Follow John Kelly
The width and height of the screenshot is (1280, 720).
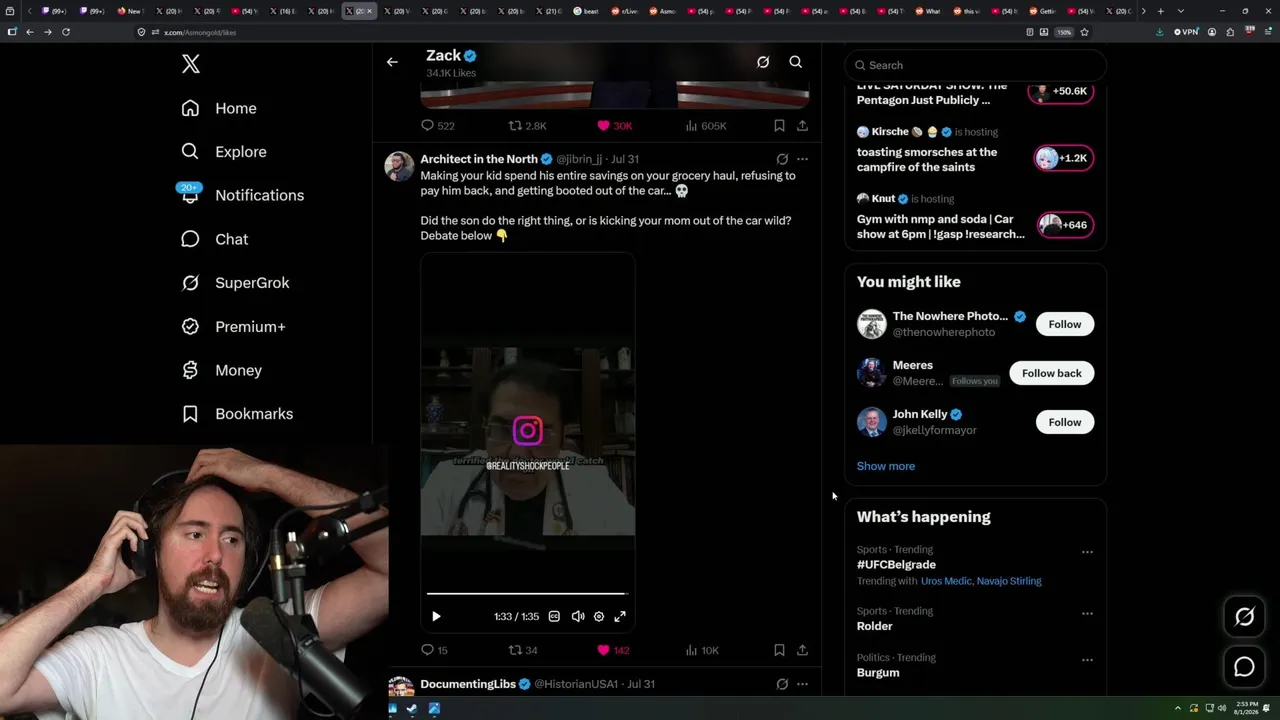pos(1065,422)
